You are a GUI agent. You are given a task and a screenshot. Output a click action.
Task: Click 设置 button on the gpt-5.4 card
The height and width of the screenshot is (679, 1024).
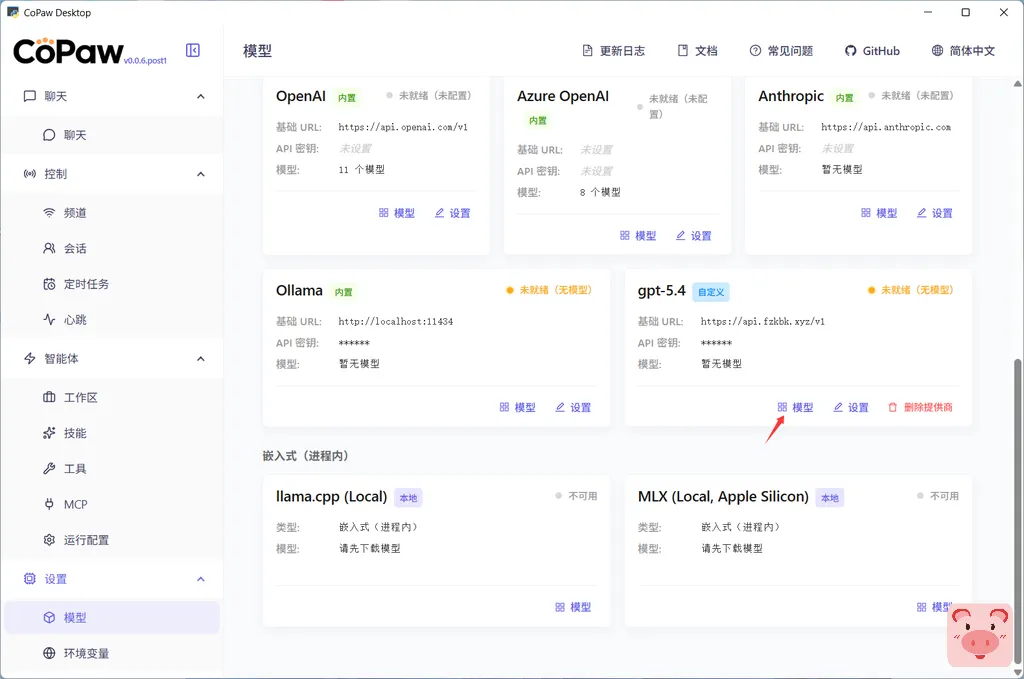(851, 407)
